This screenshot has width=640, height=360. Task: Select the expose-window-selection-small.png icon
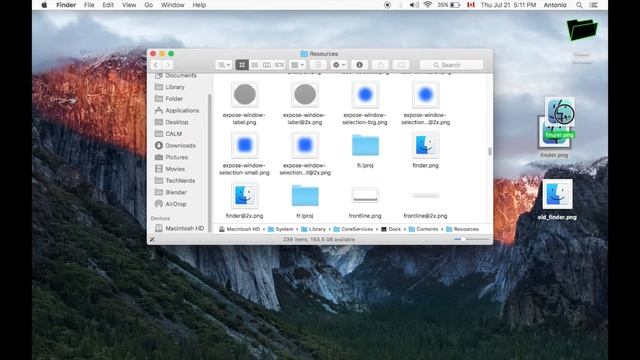(244, 144)
